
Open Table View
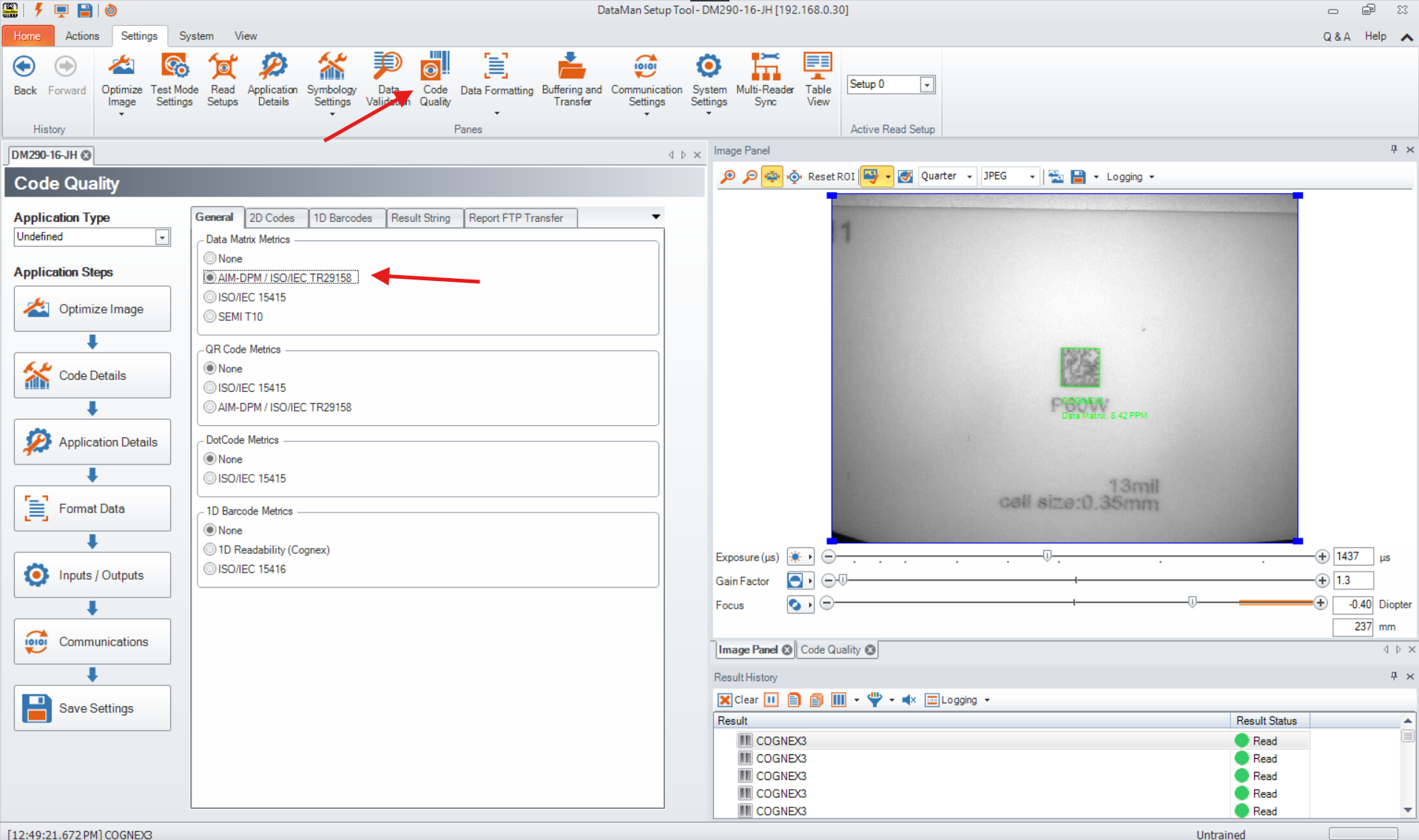pos(818,78)
